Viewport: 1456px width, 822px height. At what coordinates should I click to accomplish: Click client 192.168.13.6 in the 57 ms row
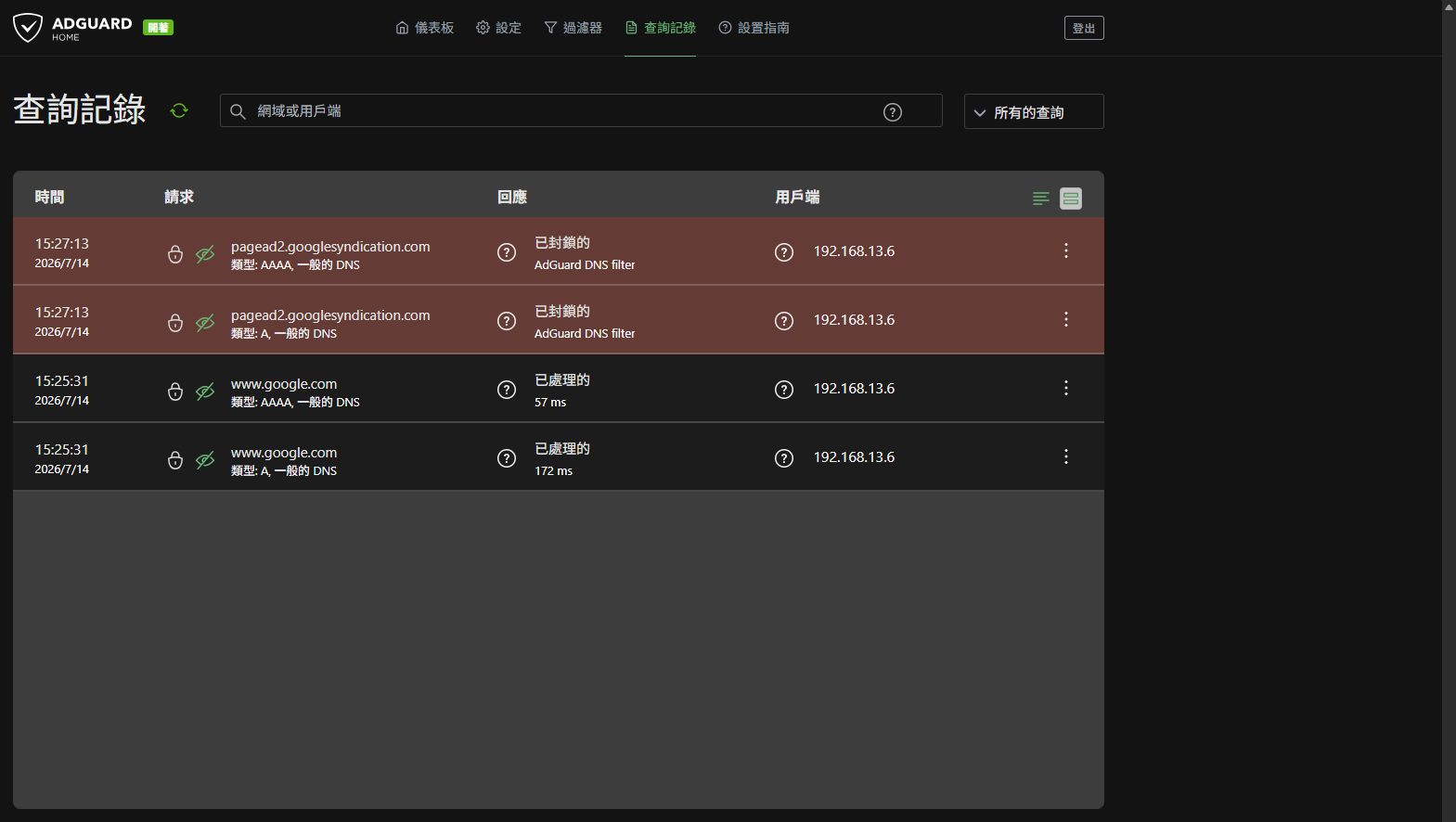[854, 389]
